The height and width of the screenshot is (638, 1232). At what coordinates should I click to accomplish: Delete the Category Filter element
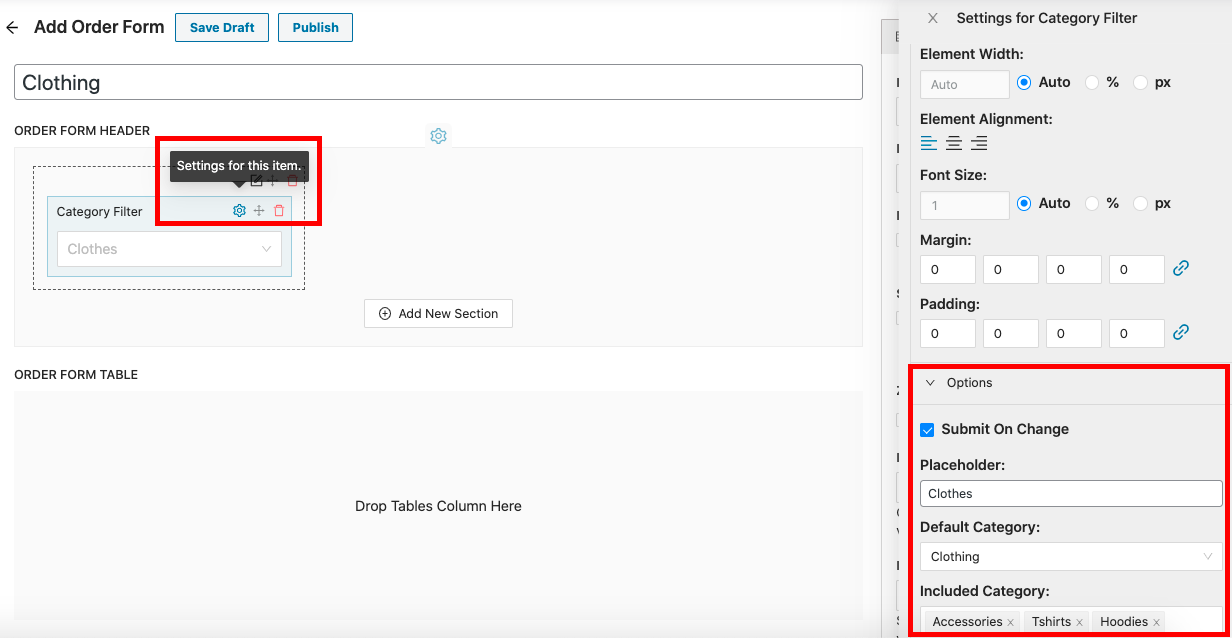[x=279, y=211]
